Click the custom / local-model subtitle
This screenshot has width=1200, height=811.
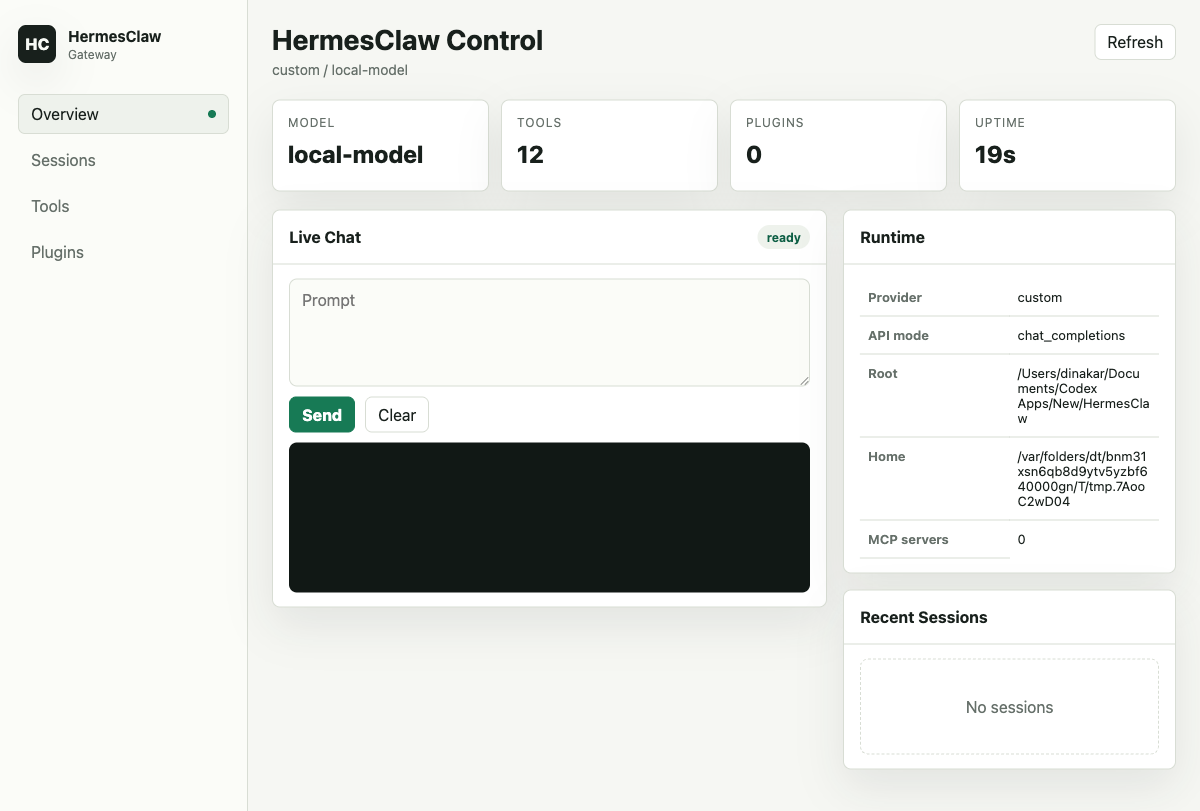click(x=340, y=70)
